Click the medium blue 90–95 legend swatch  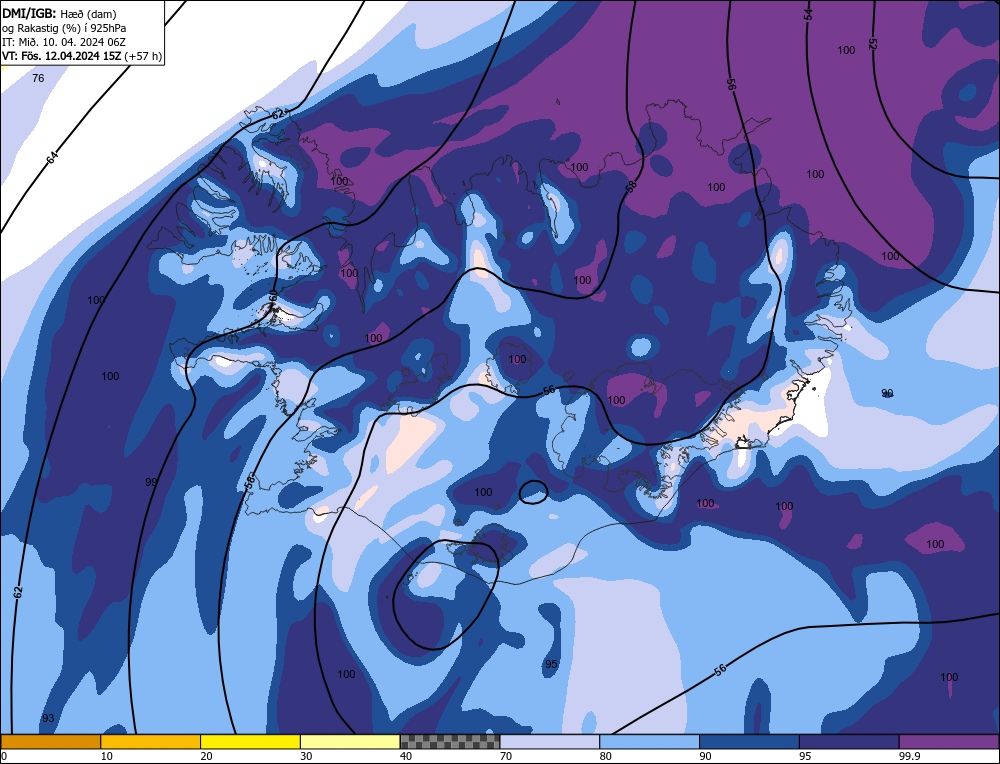749,741
